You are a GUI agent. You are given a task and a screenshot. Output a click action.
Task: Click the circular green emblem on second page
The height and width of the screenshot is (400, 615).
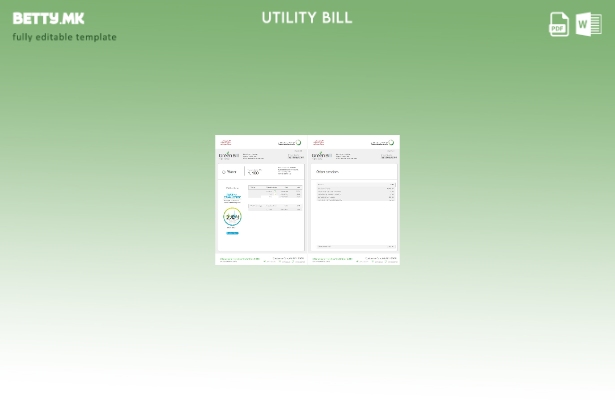click(x=391, y=142)
